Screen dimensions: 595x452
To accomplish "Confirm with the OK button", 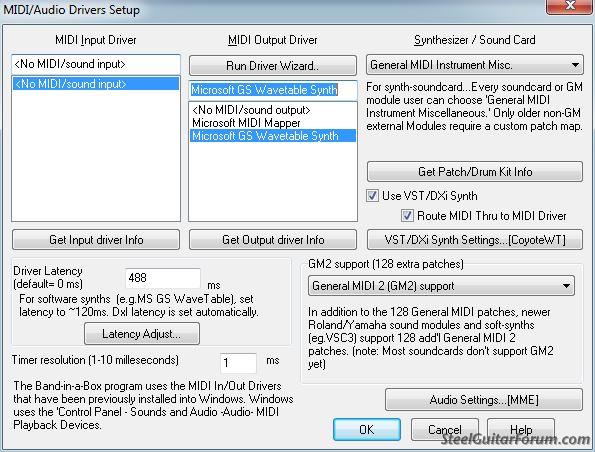I will pyautogui.click(x=367, y=429).
